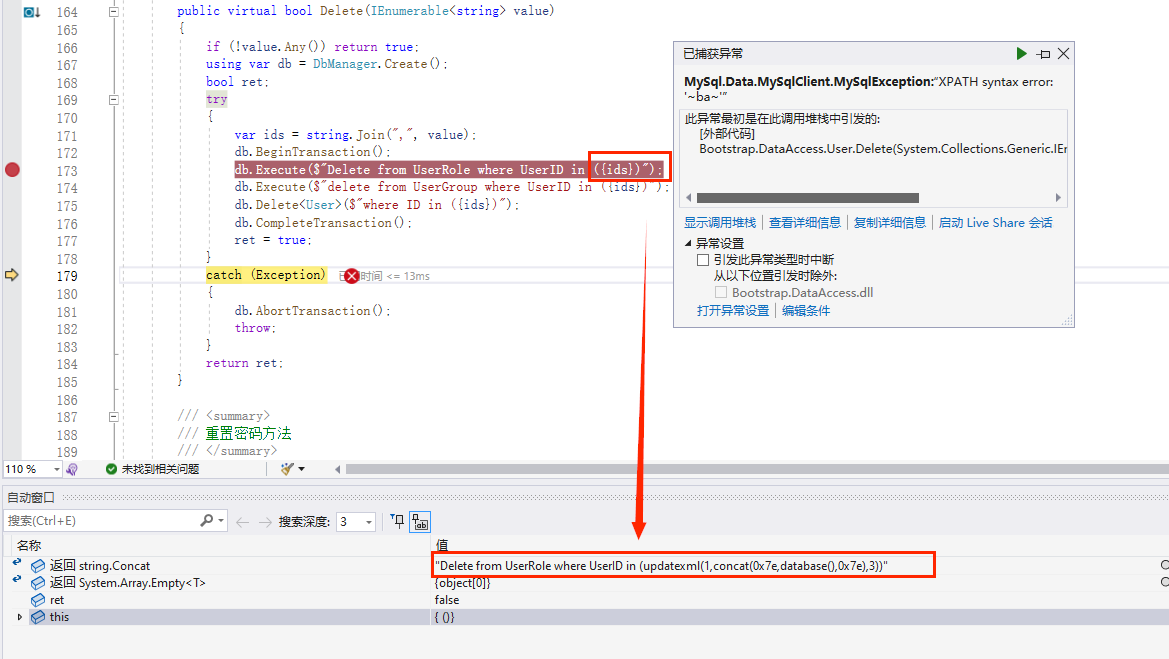Click 'No issues found' status text
This screenshot has height=659, width=1169.
[x=160, y=469]
